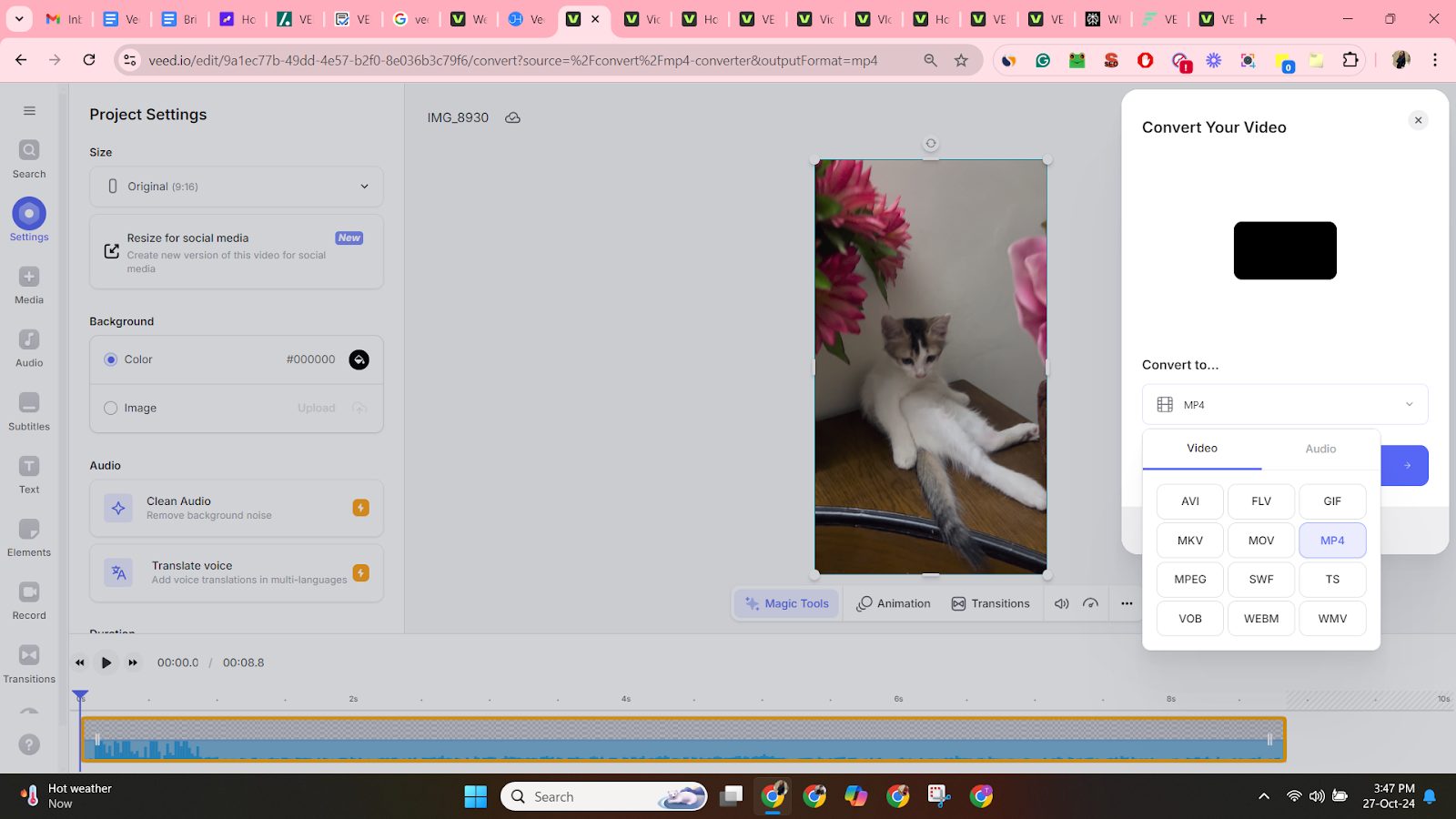Open the Media panel in the sidebar
The width and height of the screenshot is (1456, 819).
(28, 284)
